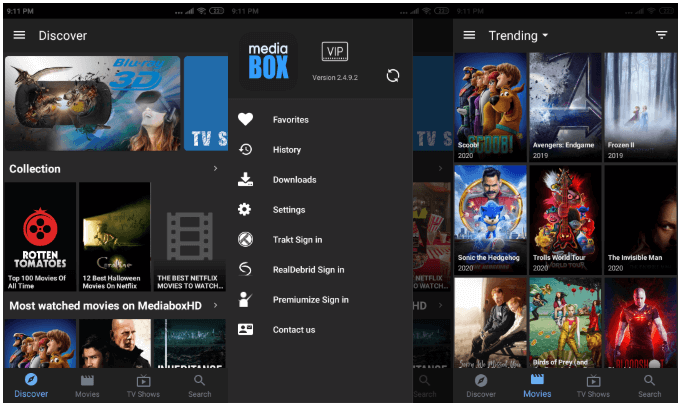Open the Sorry We Missed You poster

coord(492,324)
